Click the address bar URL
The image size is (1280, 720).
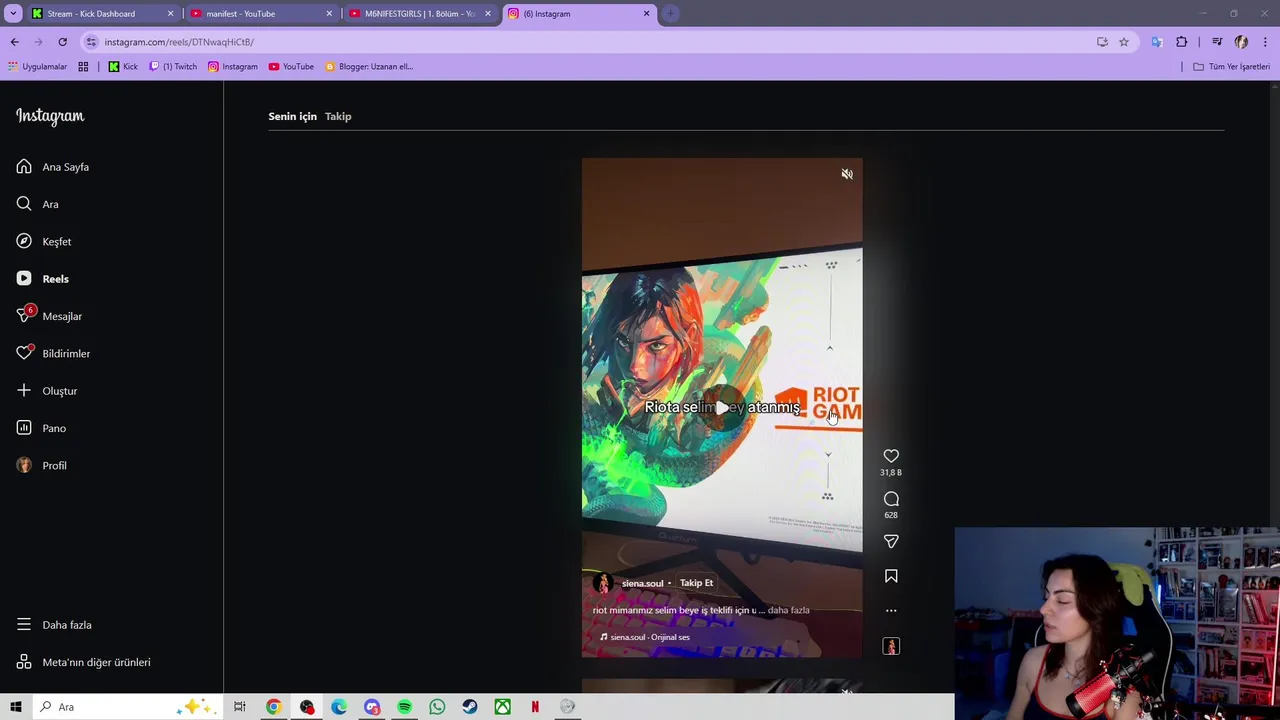[179, 42]
